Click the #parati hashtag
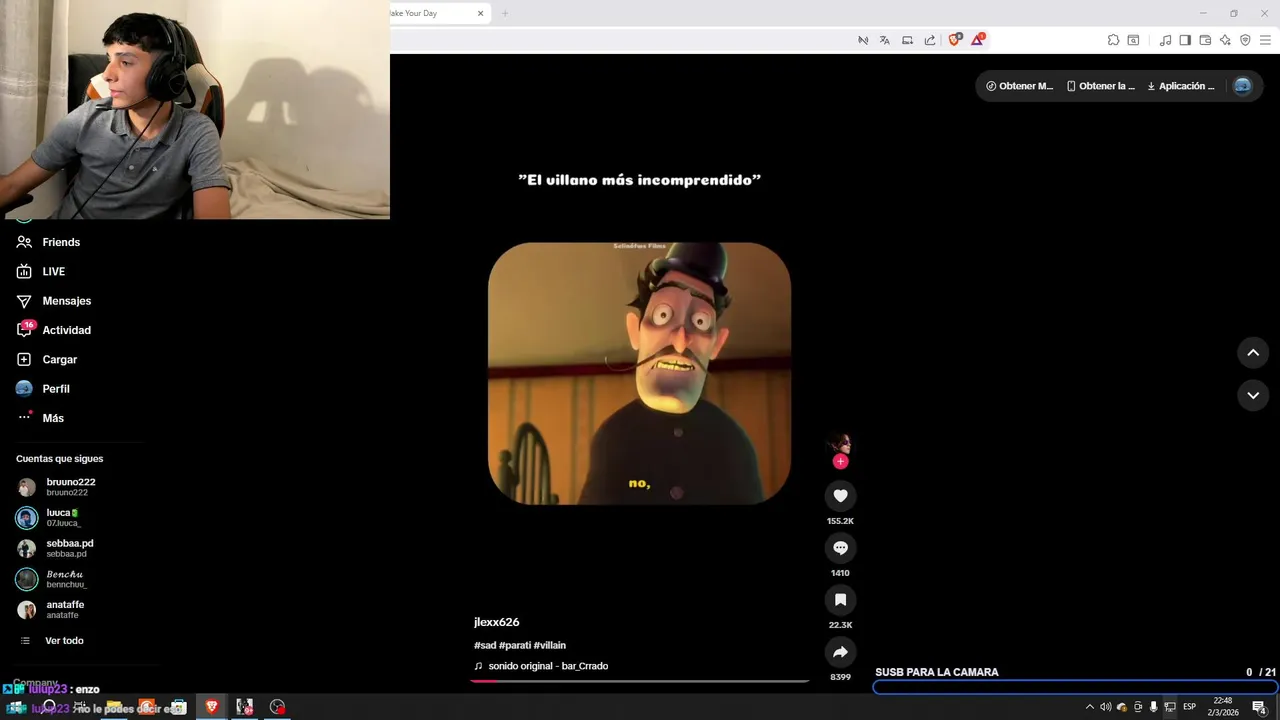The image size is (1280, 720). (x=515, y=646)
